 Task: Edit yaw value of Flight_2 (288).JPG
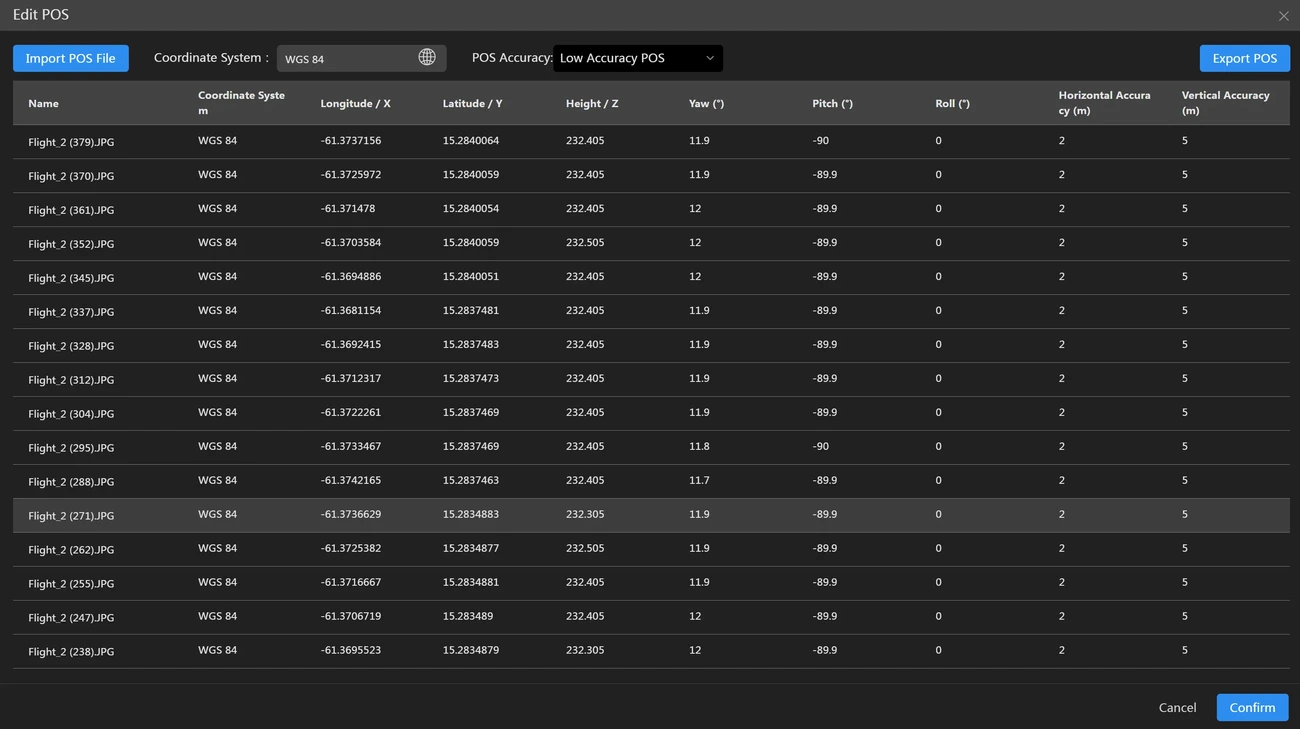coord(699,481)
